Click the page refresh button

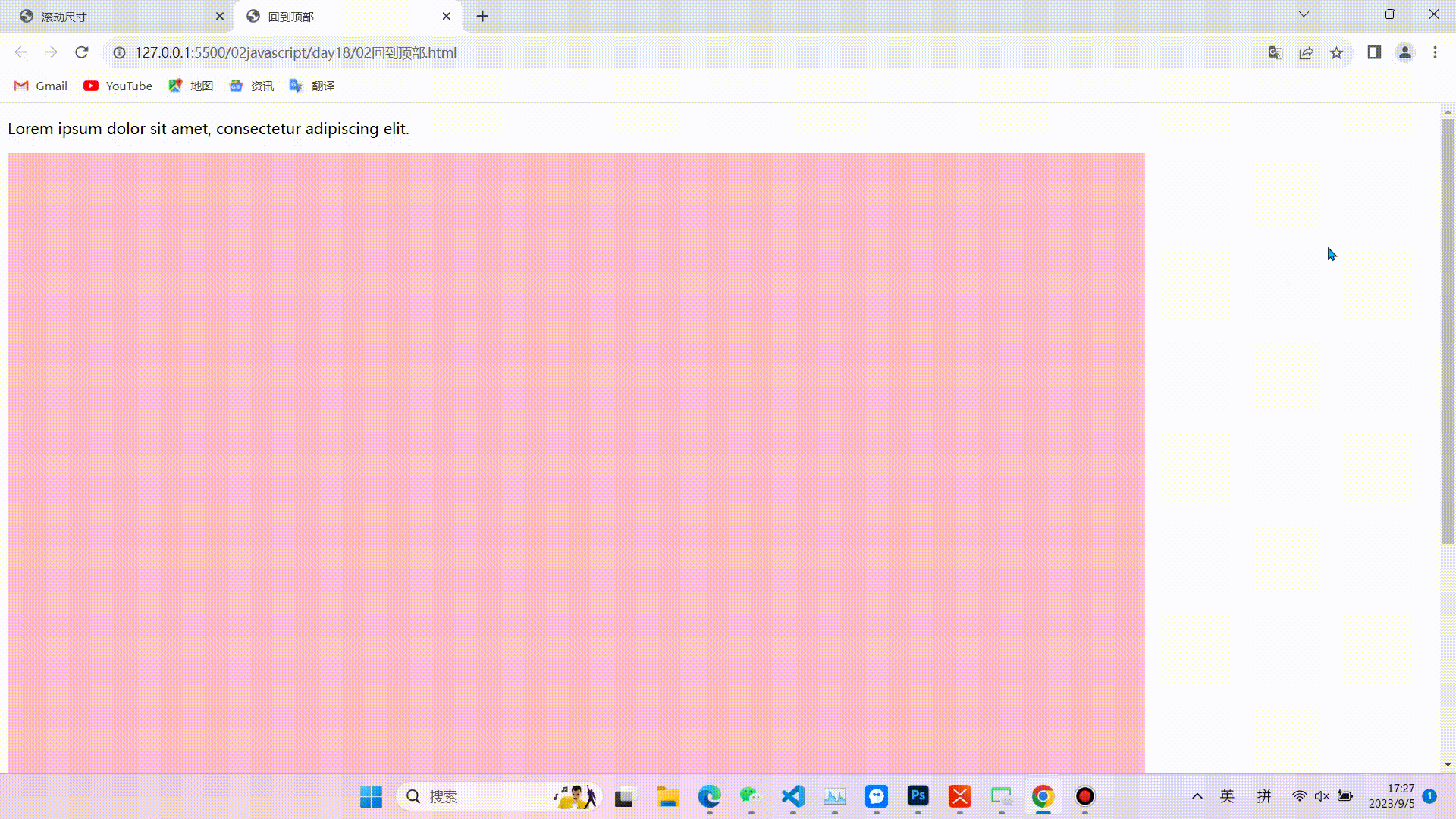click(x=82, y=53)
